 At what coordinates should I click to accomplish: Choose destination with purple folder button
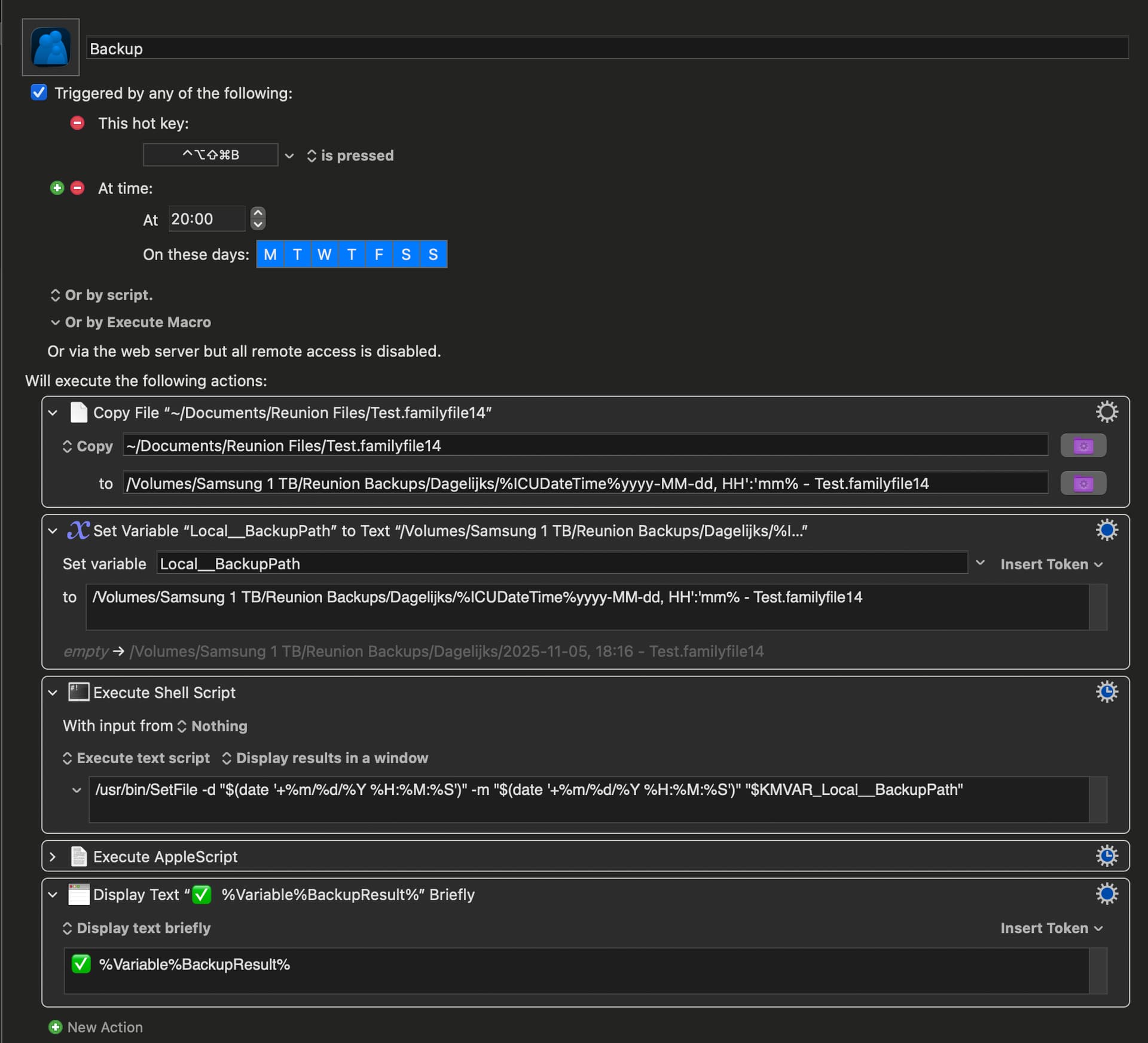1083,483
